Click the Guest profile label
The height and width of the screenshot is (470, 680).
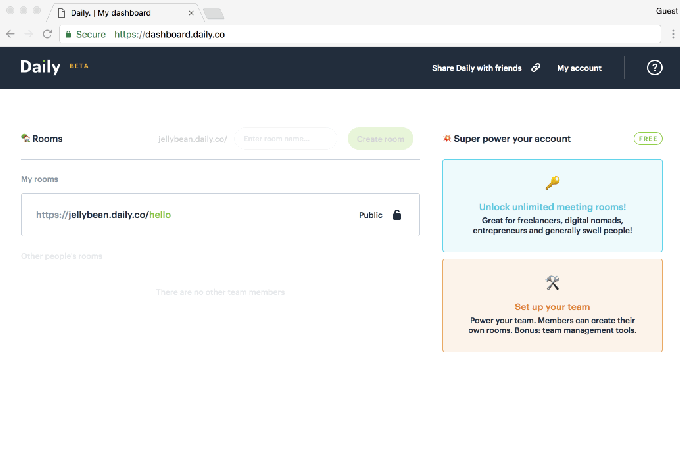(x=667, y=11)
